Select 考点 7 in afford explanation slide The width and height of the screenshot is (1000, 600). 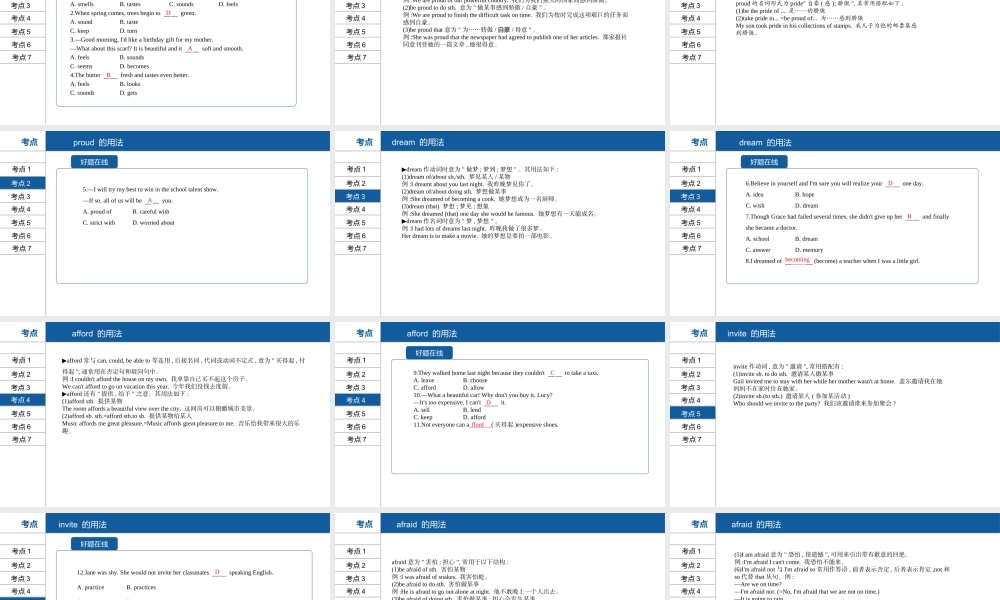(22, 439)
